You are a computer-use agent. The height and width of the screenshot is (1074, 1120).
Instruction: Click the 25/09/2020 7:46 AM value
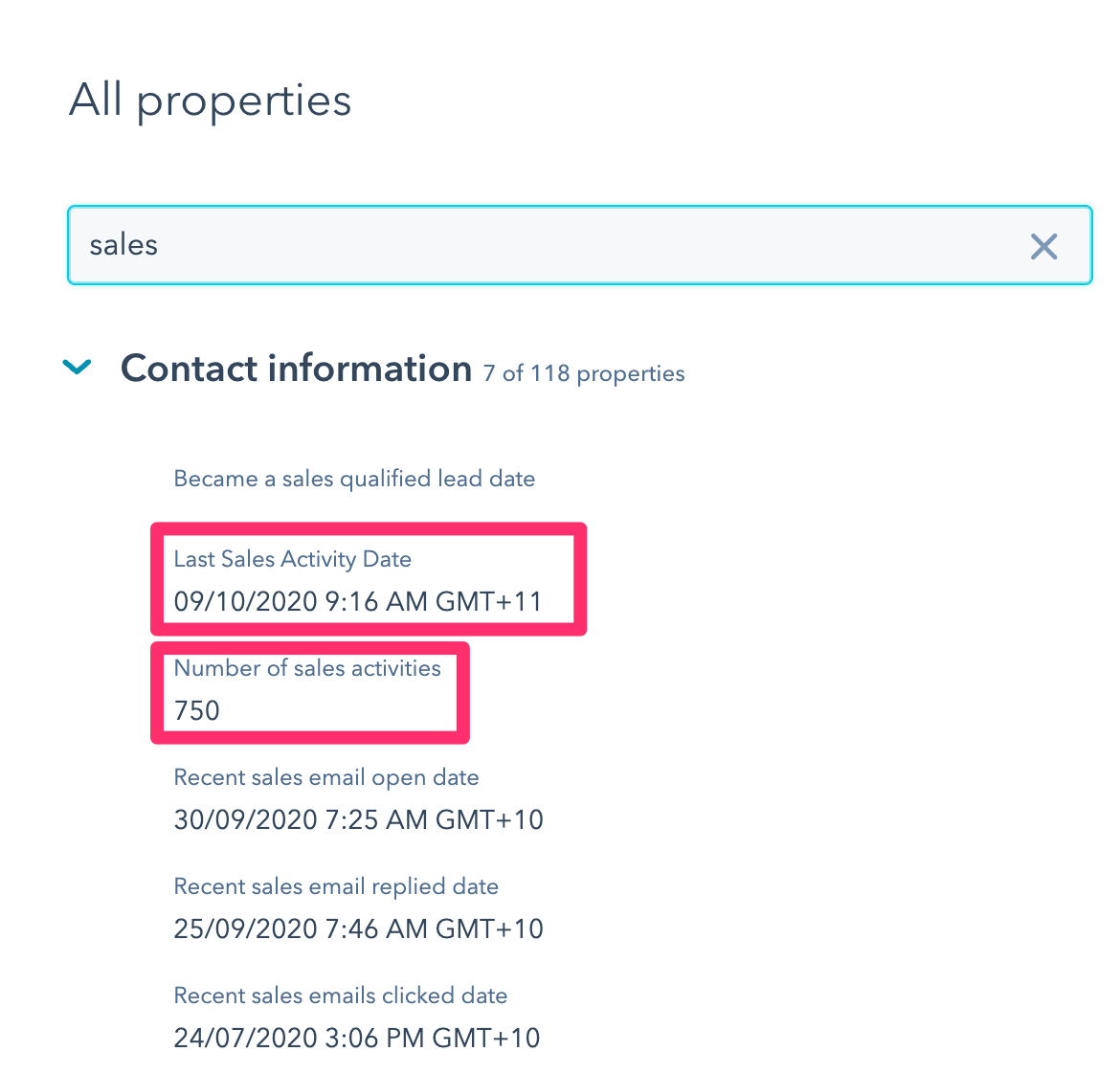(358, 929)
